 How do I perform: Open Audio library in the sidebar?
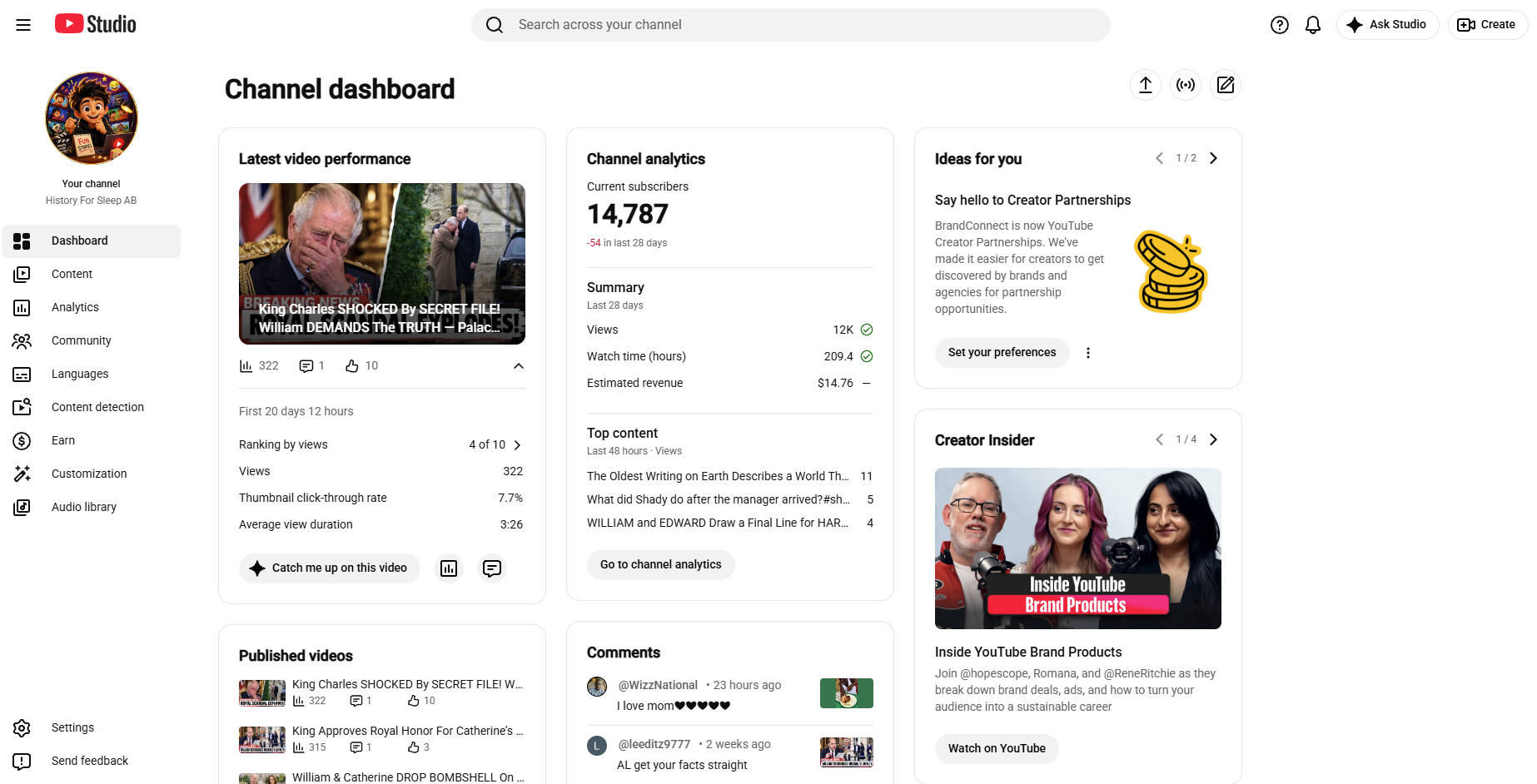point(92,508)
